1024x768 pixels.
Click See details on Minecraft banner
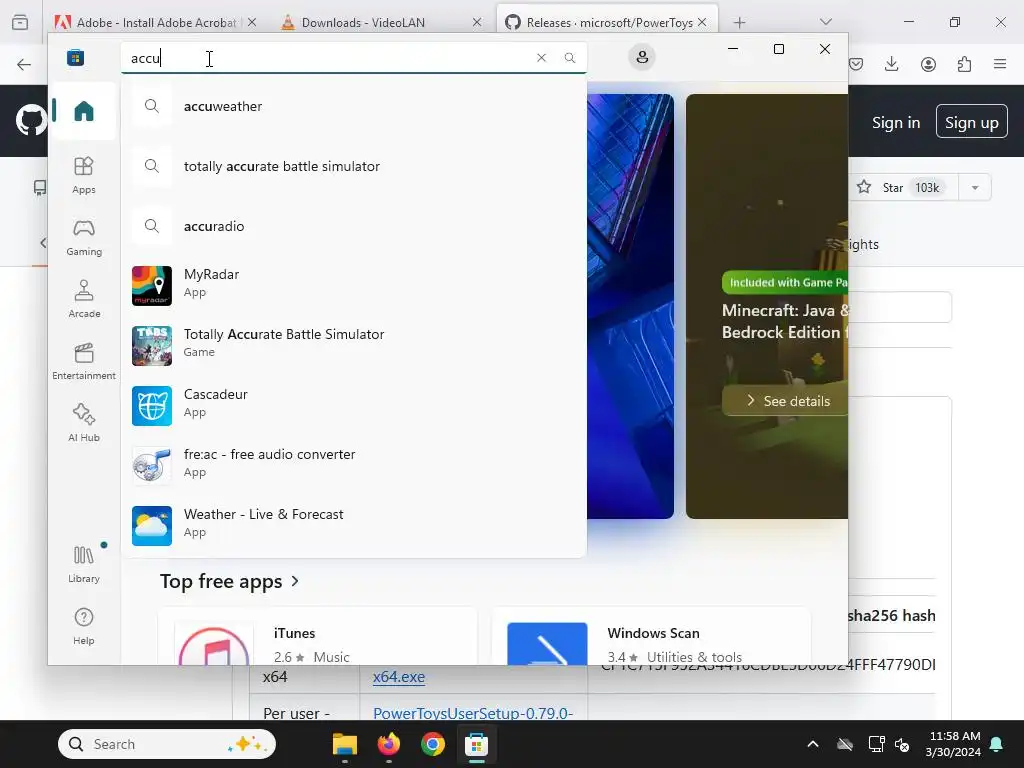[785, 401]
